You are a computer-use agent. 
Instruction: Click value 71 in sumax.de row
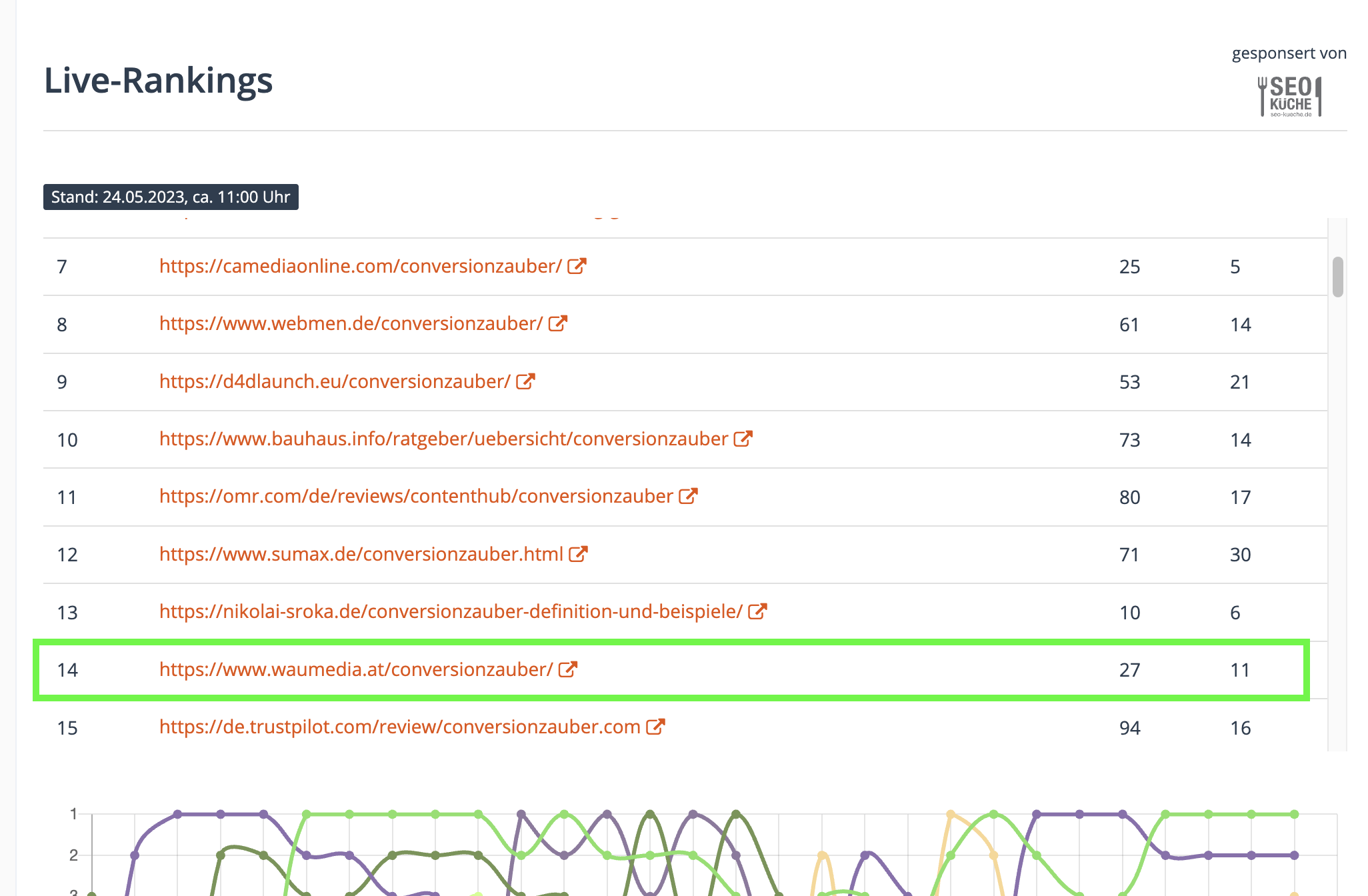[x=1129, y=555]
